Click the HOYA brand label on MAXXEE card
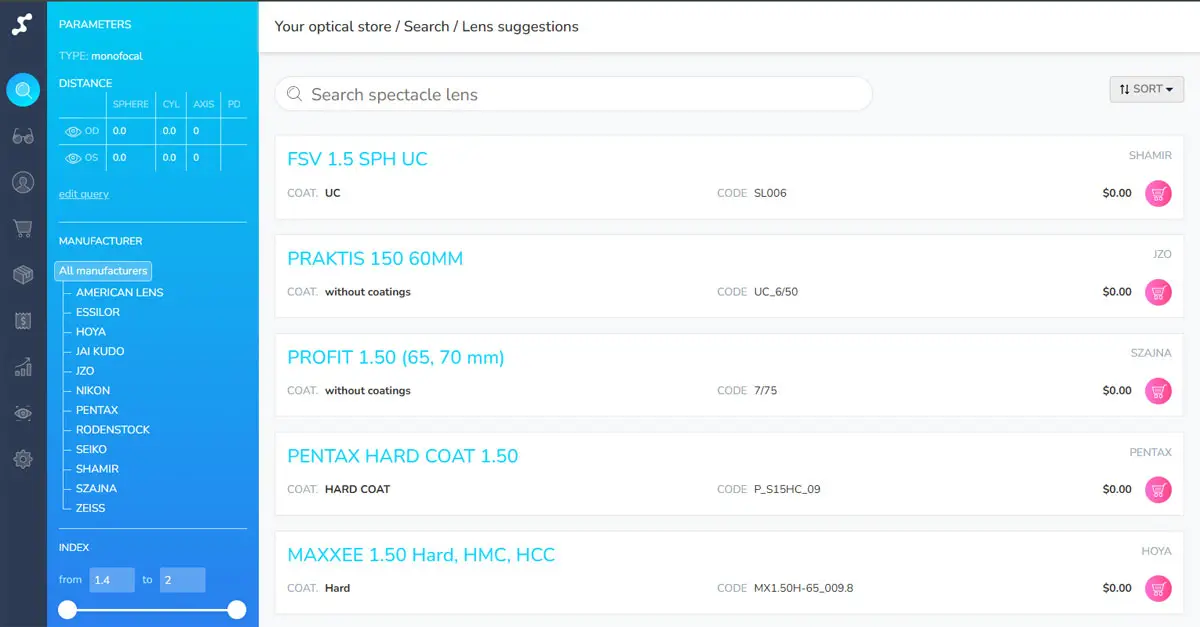 pyautogui.click(x=1157, y=551)
